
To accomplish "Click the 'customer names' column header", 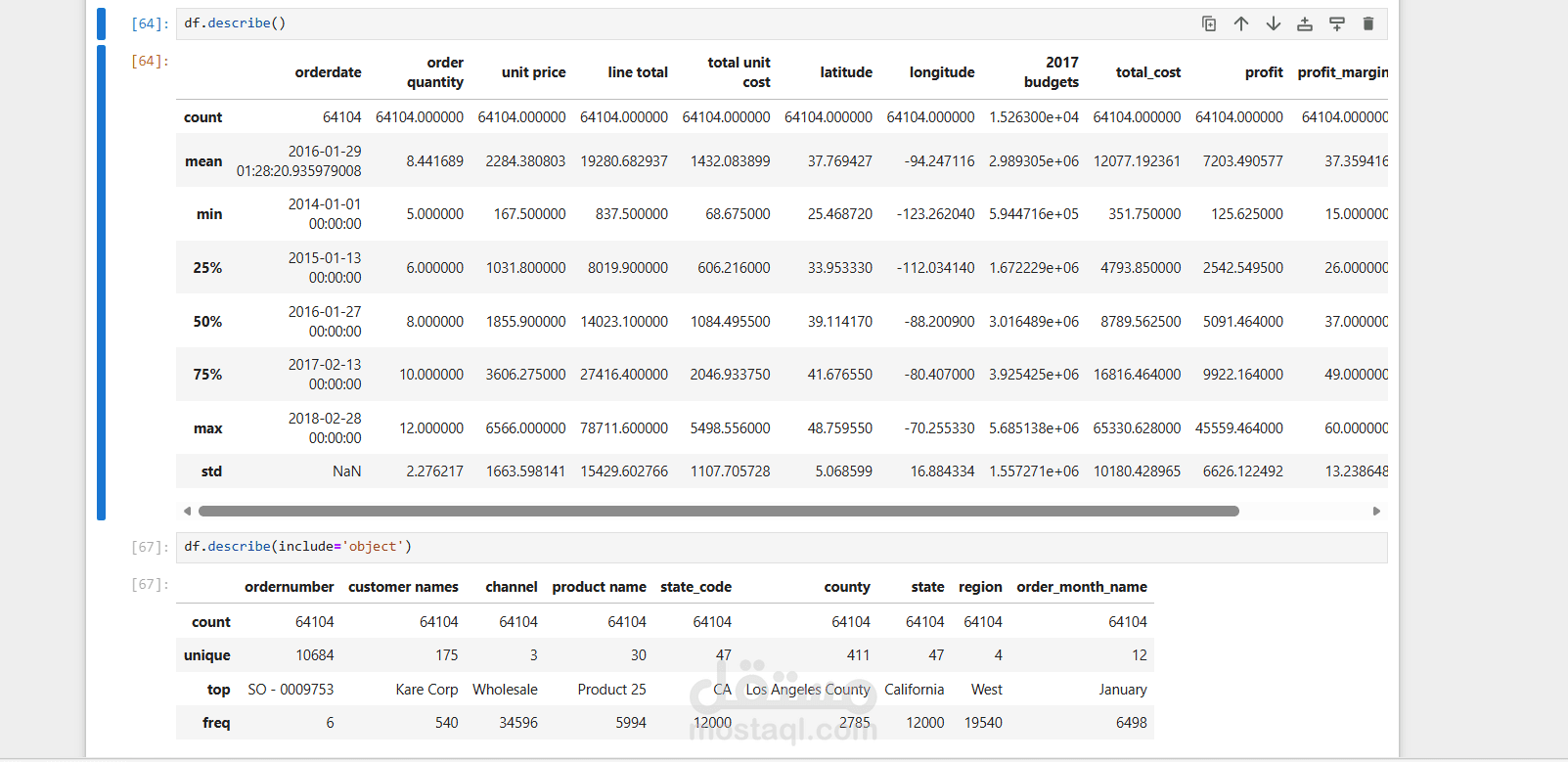I will [403, 587].
